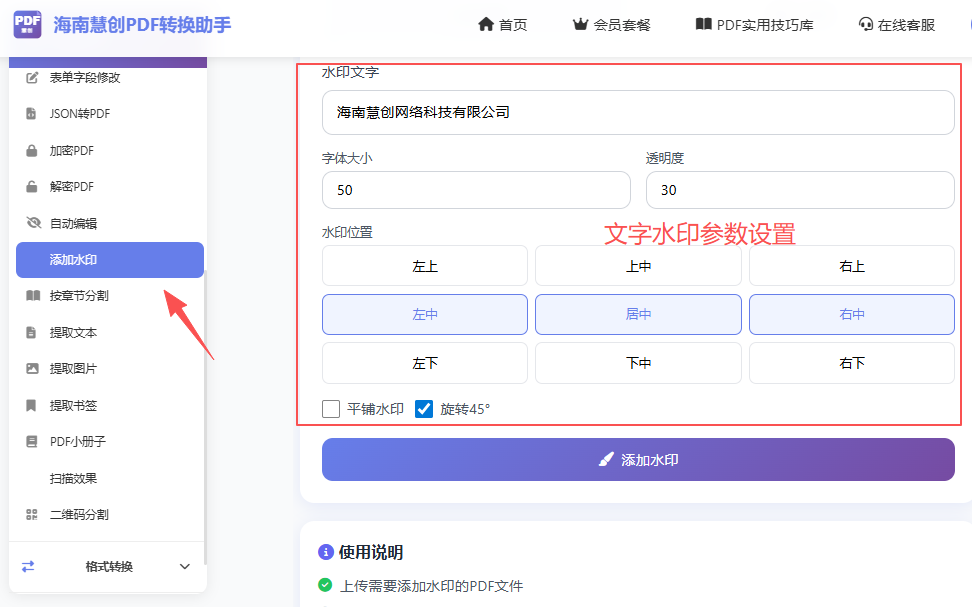Image resolution: width=972 pixels, height=607 pixels.
Task: Click the edit icon beside 表单字段修改
Action: pyautogui.click(x=32, y=78)
